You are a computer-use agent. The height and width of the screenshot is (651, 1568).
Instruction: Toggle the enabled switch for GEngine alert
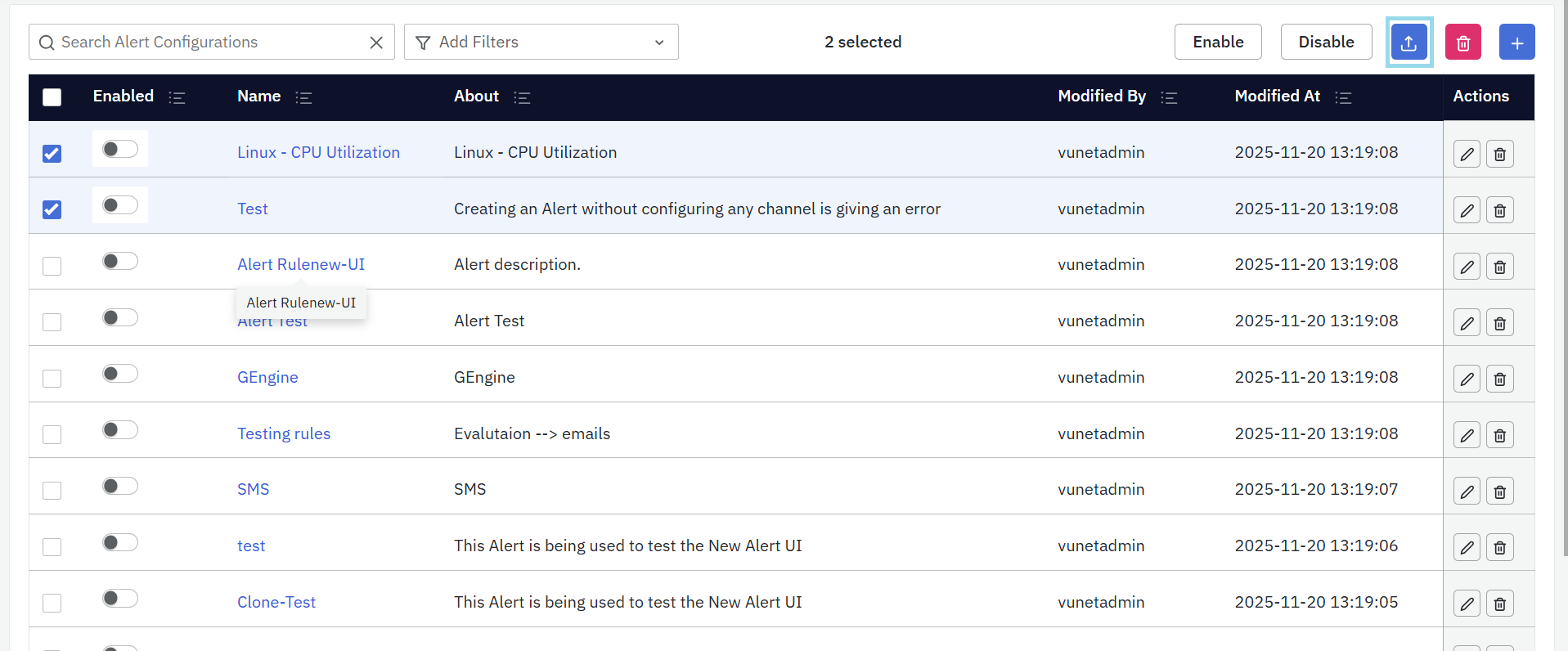click(x=120, y=374)
